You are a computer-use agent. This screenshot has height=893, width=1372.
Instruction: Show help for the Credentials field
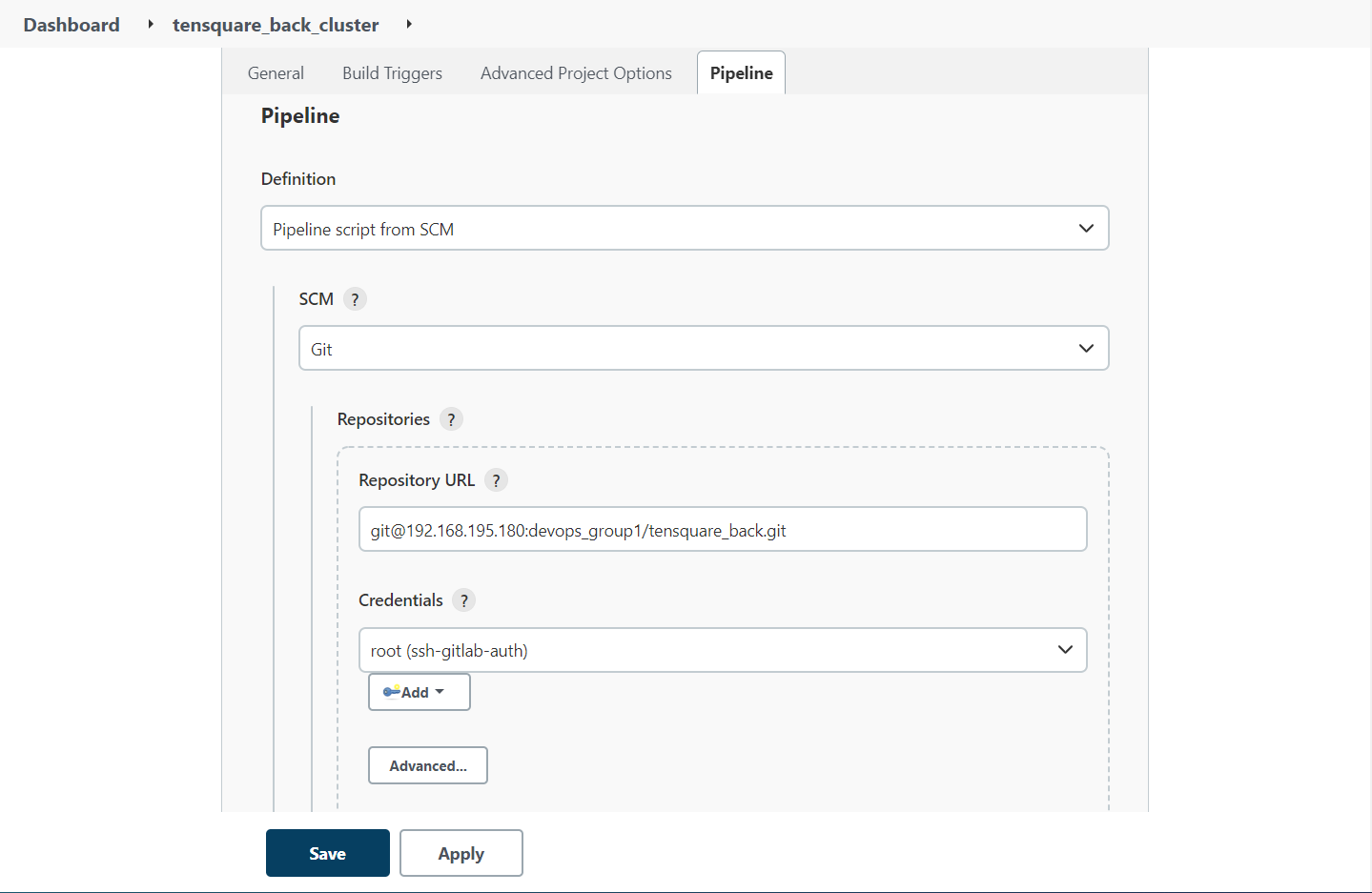pos(463,600)
